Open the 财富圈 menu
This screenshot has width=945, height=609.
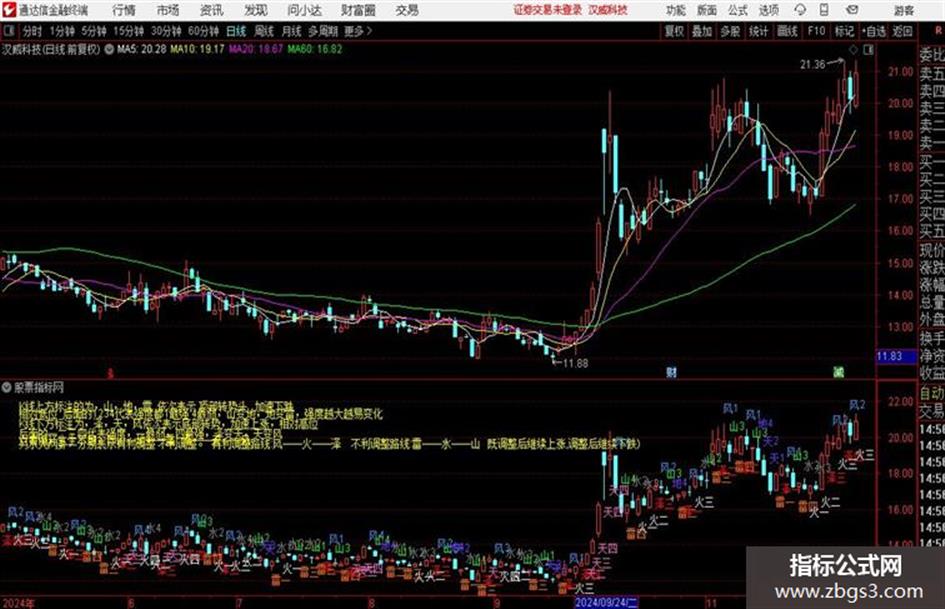pos(358,10)
